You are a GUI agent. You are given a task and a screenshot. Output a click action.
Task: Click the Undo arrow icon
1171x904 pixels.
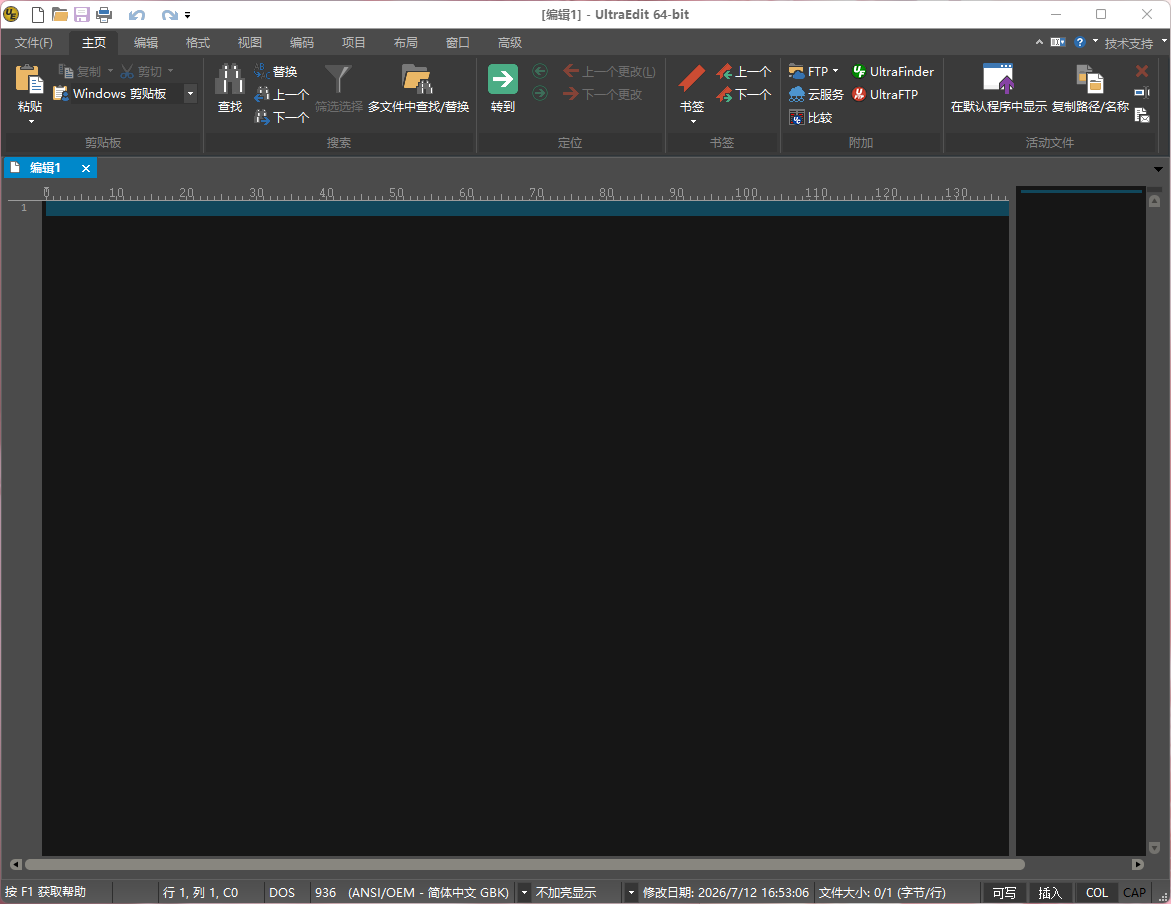coord(137,15)
